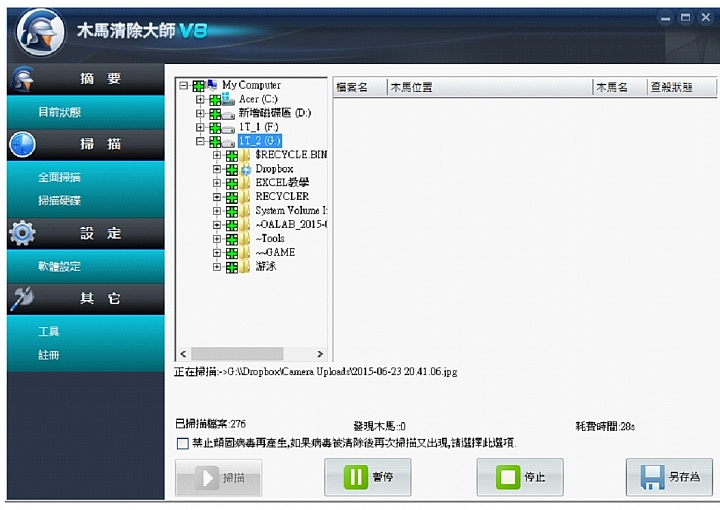This screenshot has width=720, height=510.
Task: Click the My Computer icon in tree
Action: tap(212, 85)
